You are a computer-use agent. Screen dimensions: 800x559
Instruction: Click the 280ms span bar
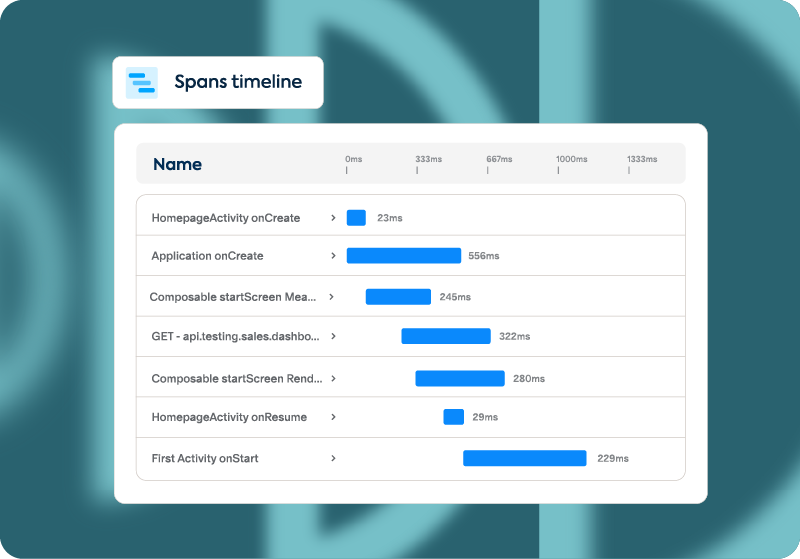pyautogui.click(x=460, y=378)
